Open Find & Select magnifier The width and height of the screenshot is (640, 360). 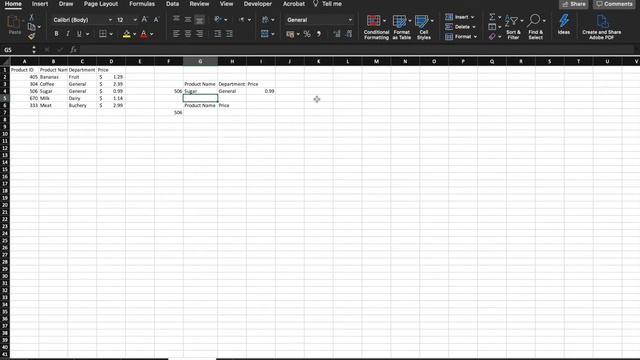point(536,27)
